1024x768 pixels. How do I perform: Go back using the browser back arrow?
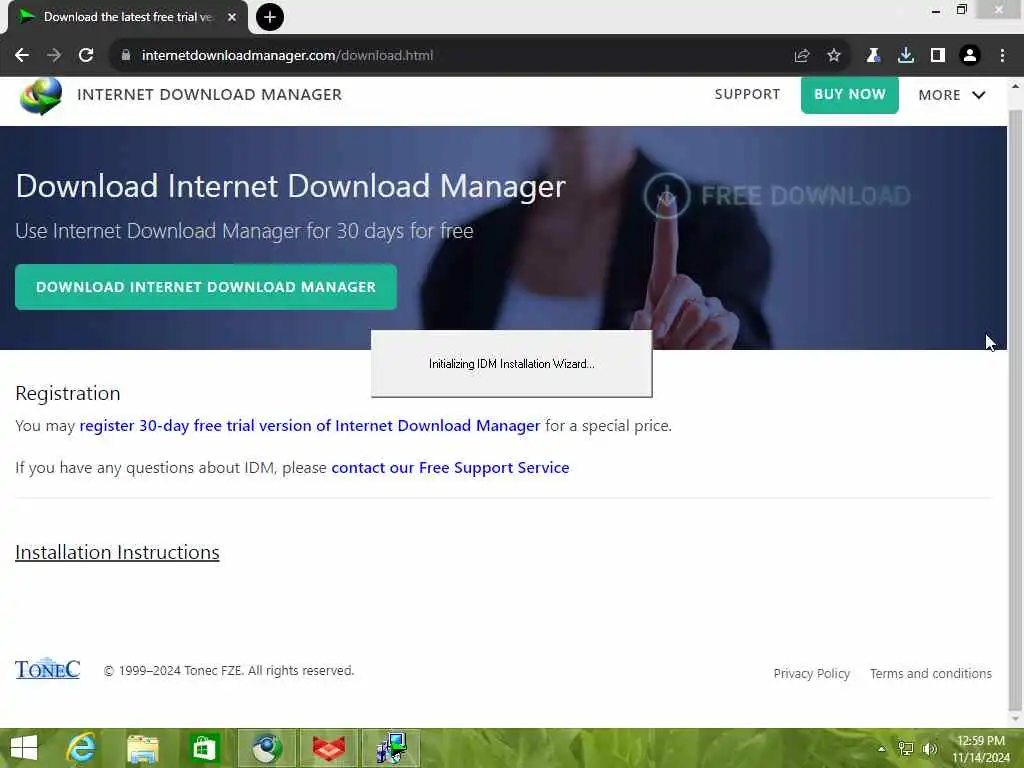tap(22, 56)
